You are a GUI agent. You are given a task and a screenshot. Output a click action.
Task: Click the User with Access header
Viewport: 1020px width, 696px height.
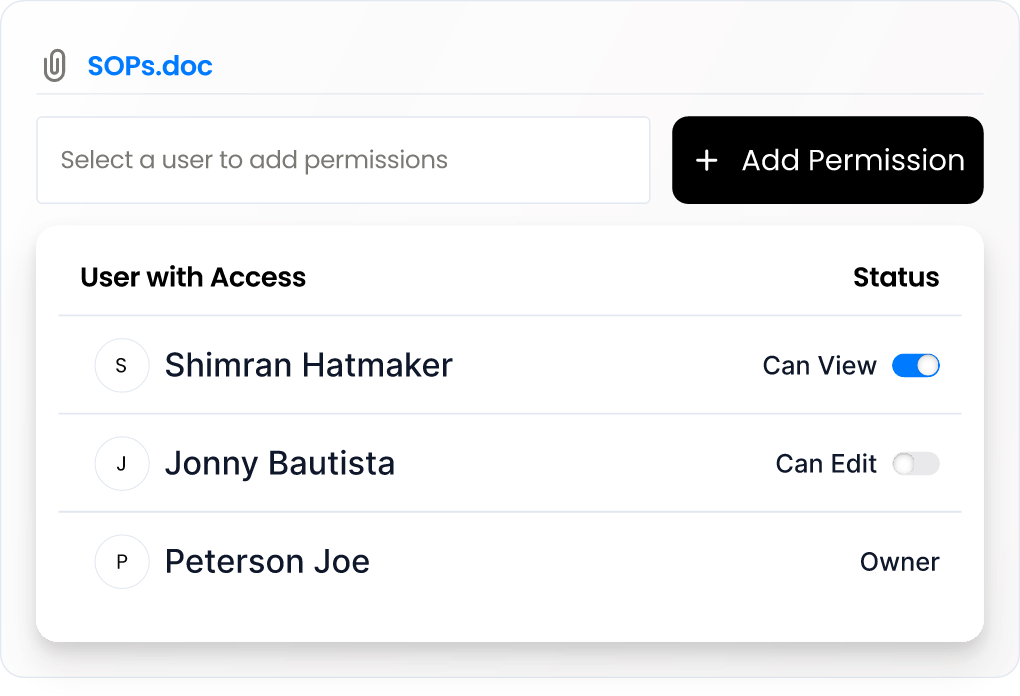[x=193, y=277]
